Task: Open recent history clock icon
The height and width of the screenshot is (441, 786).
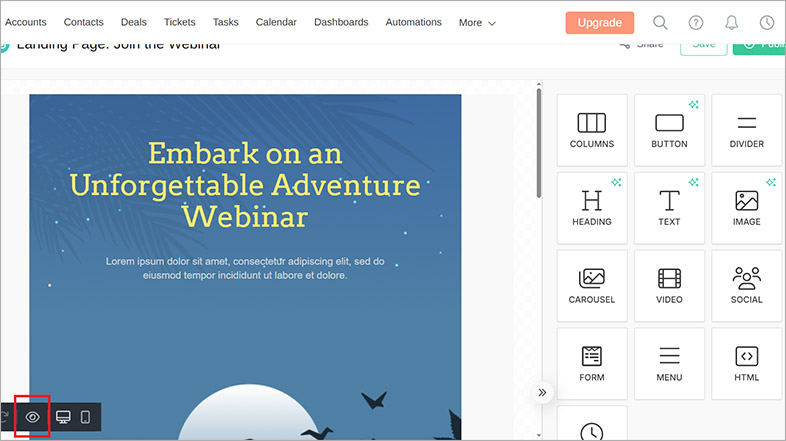Action: pyautogui.click(x=767, y=23)
